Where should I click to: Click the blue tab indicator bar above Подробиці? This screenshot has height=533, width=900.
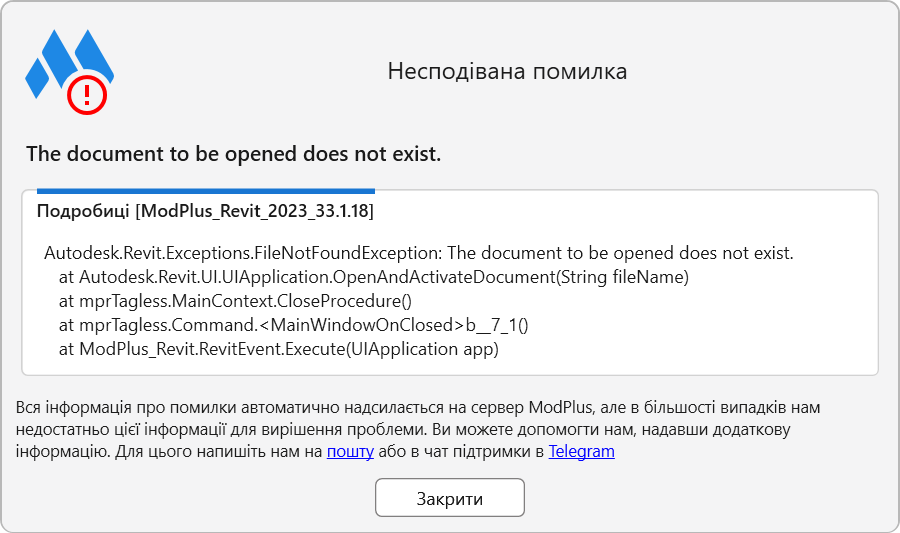pos(205,190)
